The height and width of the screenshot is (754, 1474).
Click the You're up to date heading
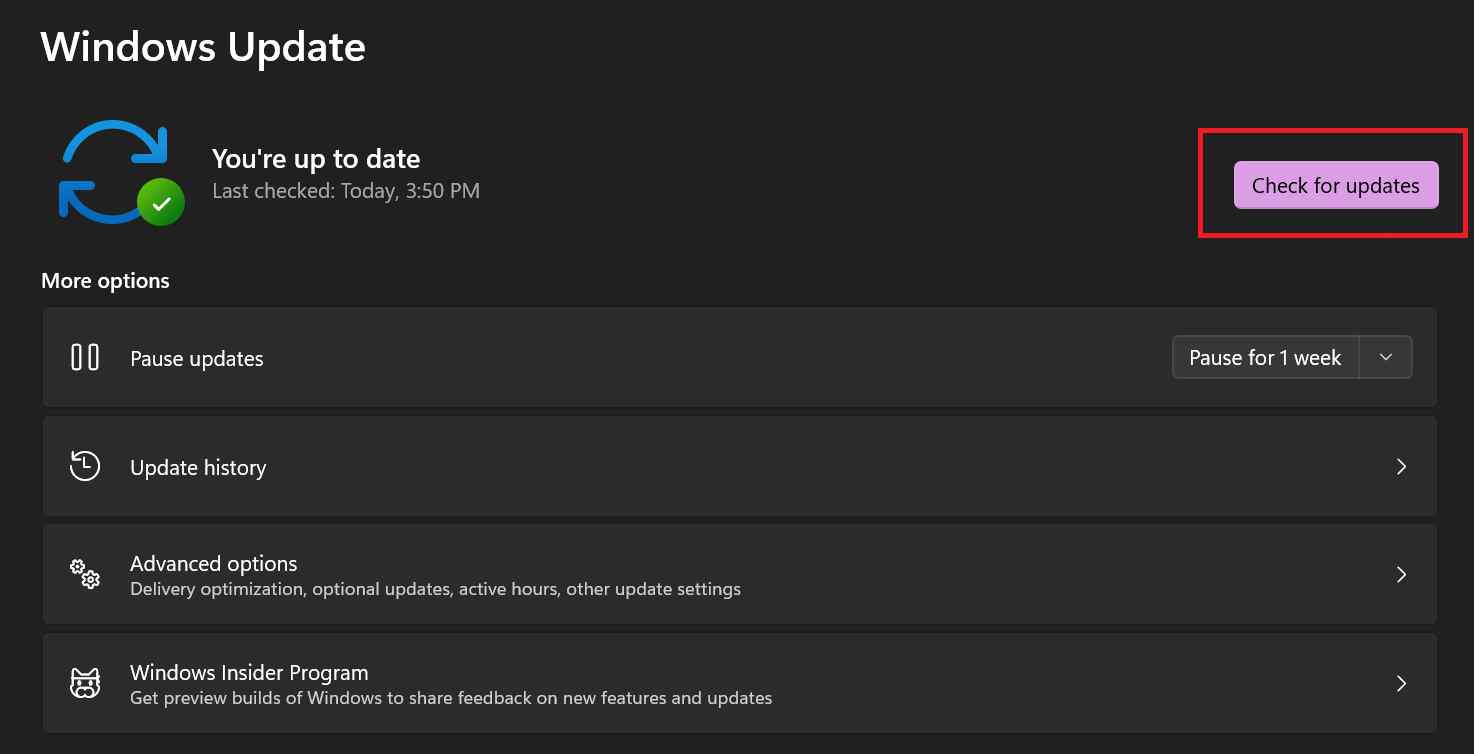(x=316, y=159)
